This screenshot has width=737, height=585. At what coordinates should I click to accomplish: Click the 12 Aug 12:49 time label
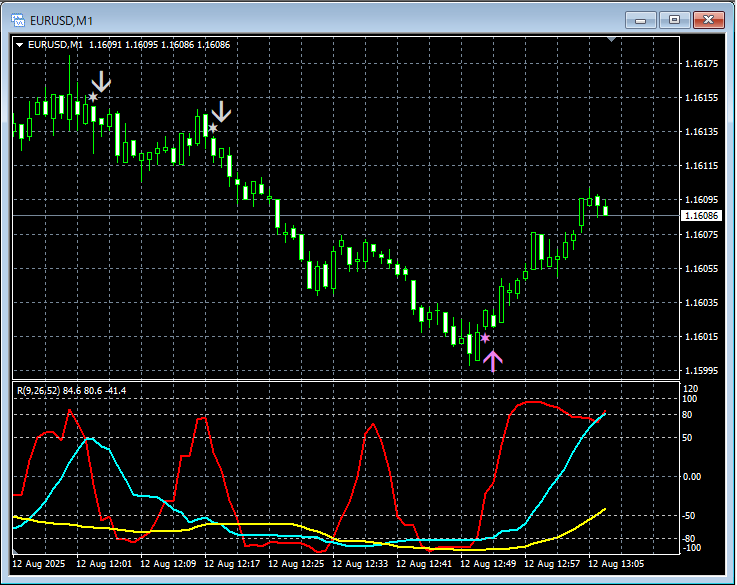488,563
